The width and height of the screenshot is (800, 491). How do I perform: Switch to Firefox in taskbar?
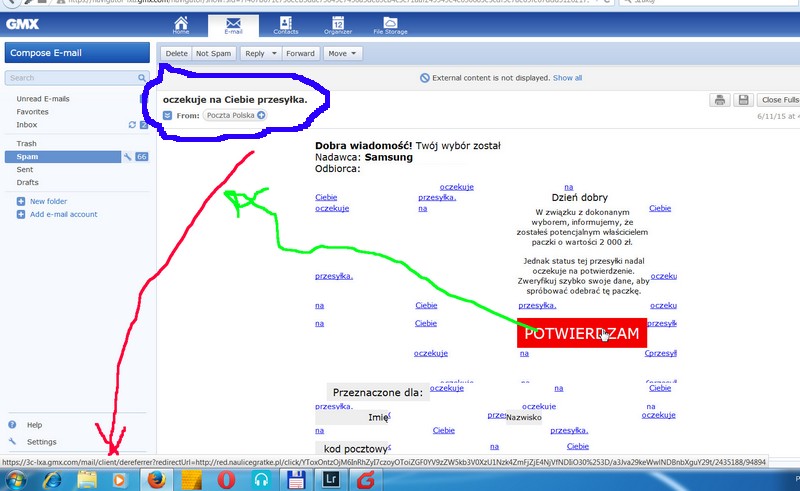(156, 480)
